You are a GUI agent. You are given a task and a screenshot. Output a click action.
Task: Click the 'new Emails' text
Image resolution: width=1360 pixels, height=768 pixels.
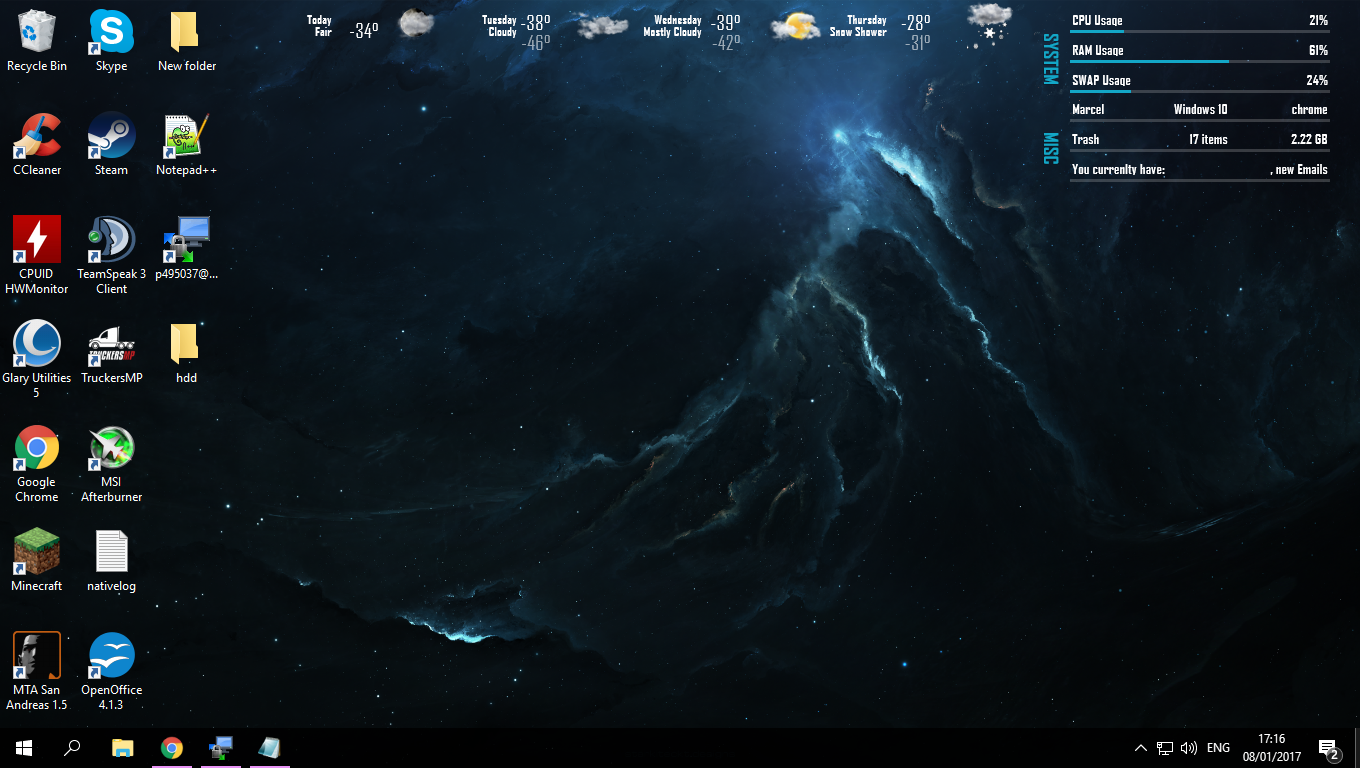point(1301,170)
